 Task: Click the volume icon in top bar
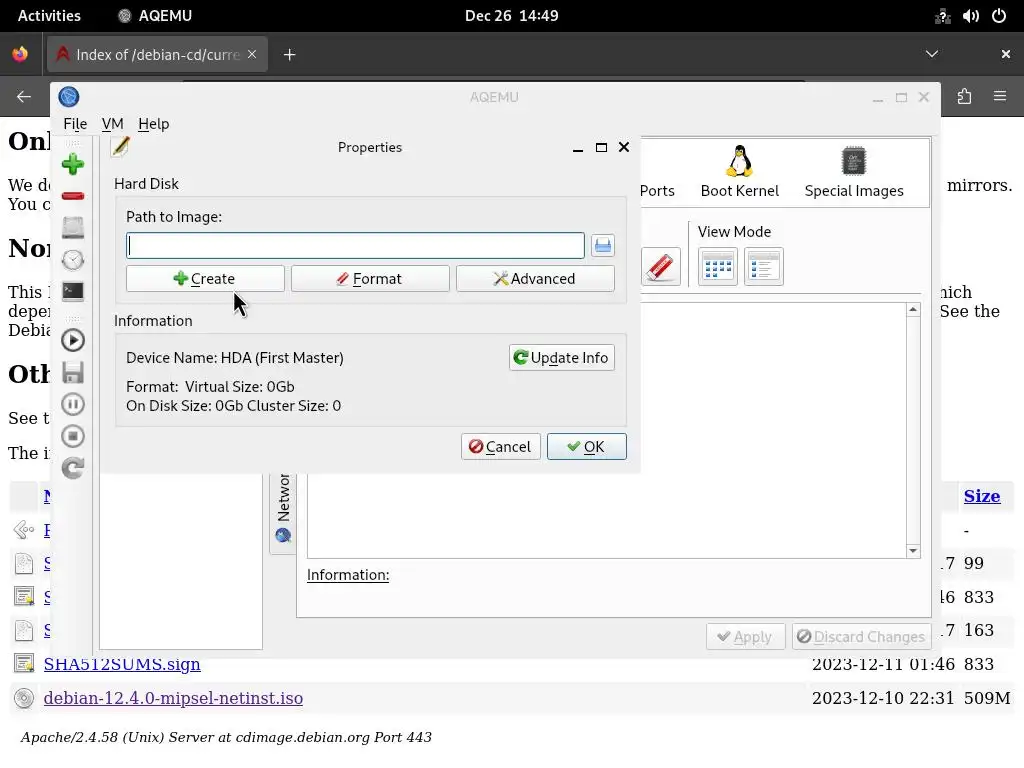(970, 16)
